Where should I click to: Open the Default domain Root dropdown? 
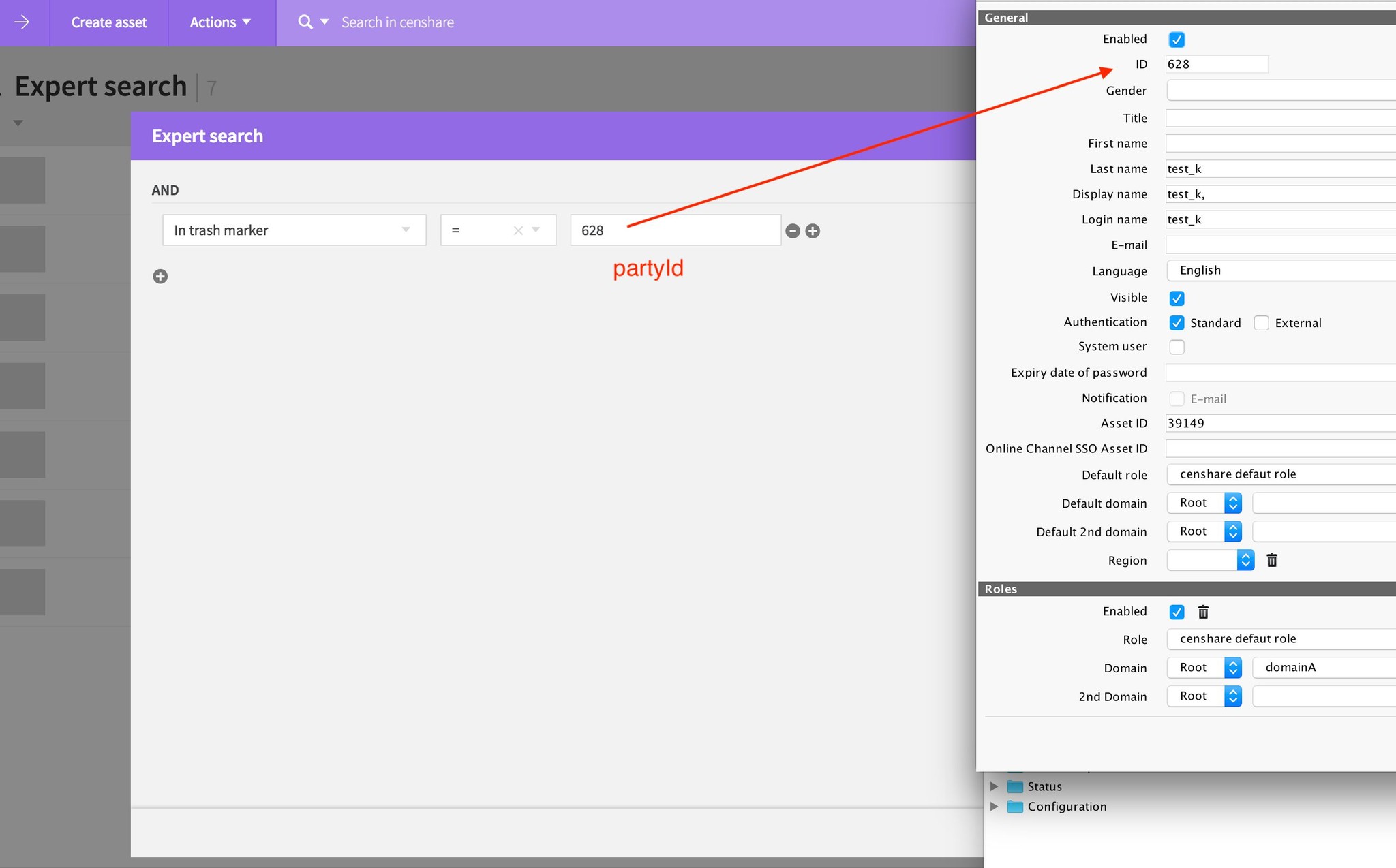click(1204, 503)
